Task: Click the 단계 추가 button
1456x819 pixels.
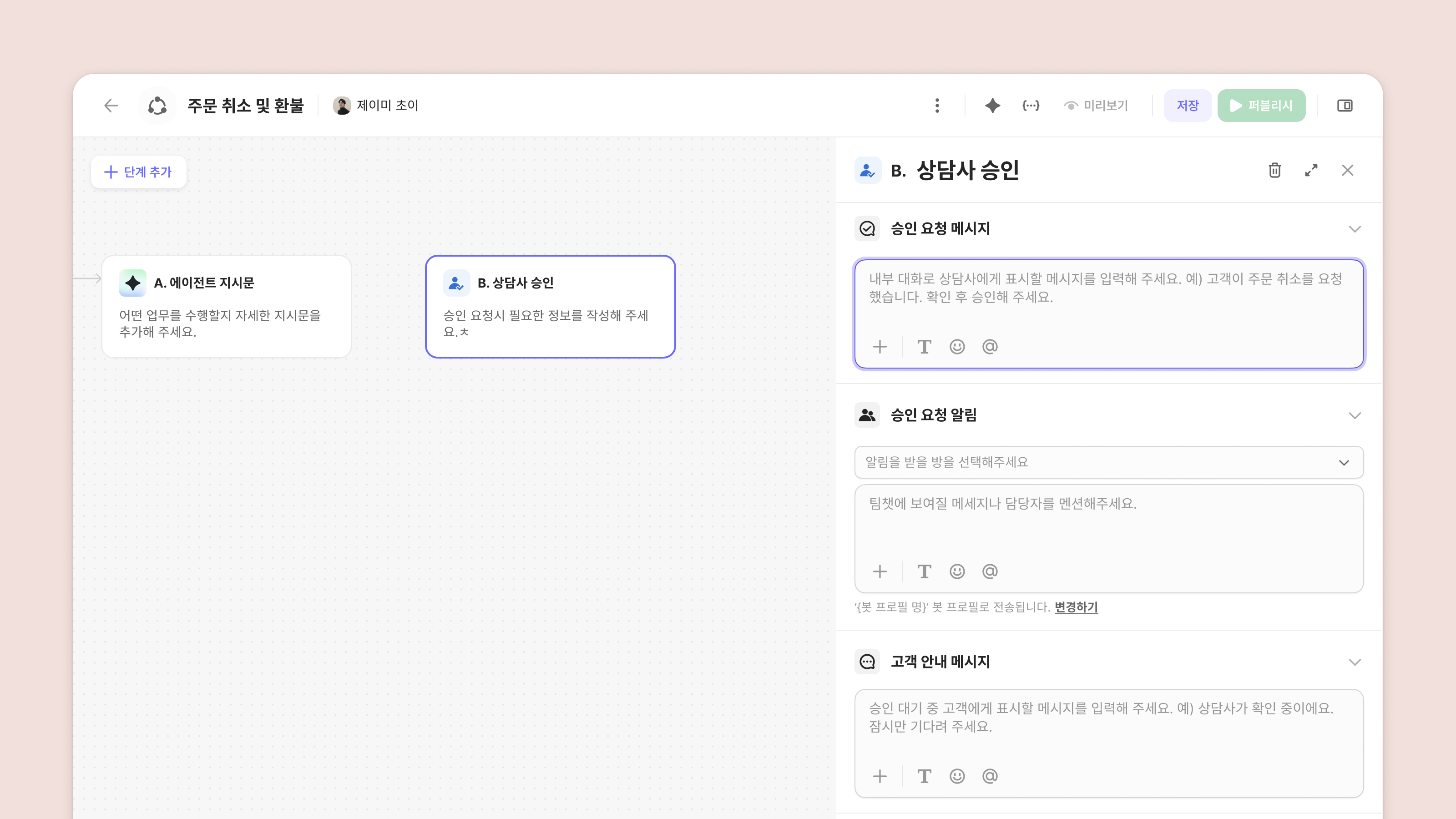Action: [x=138, y=172]
